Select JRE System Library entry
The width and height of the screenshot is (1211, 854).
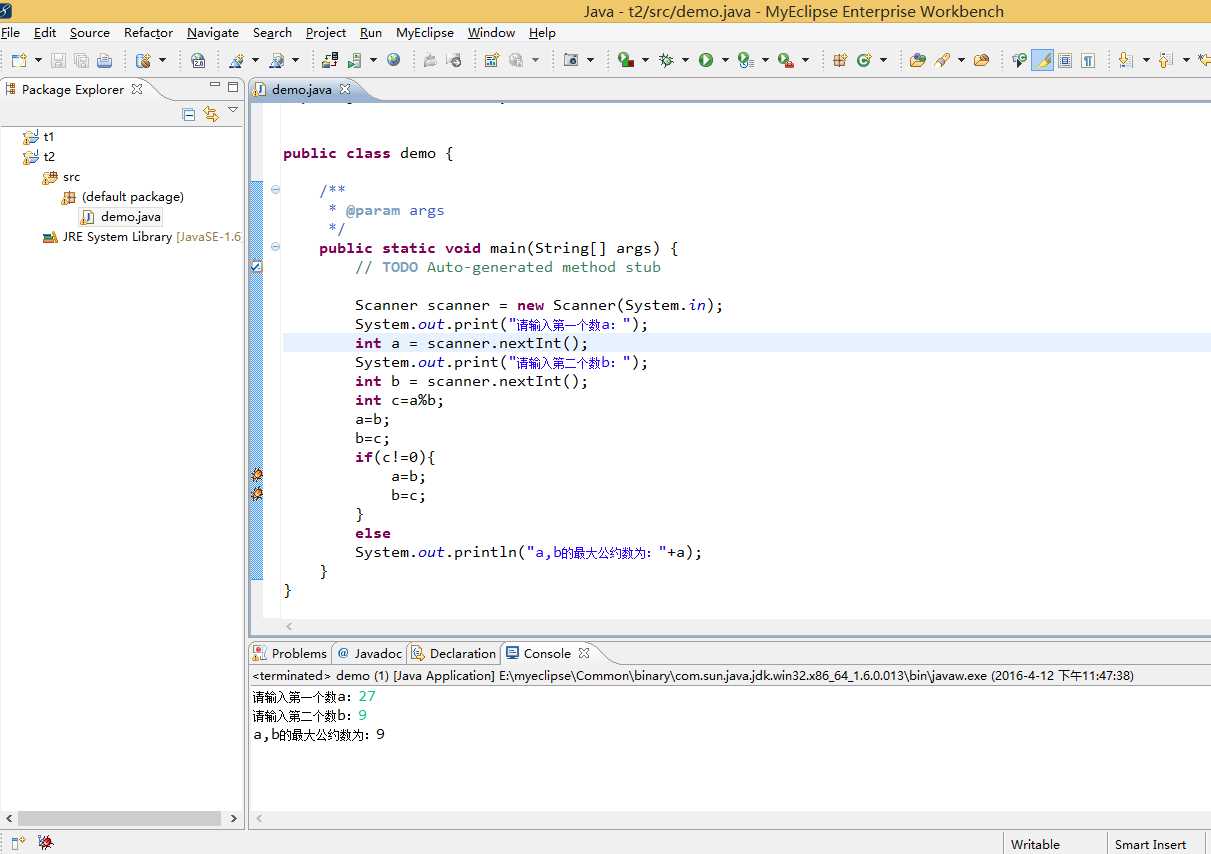pos(141,237)
